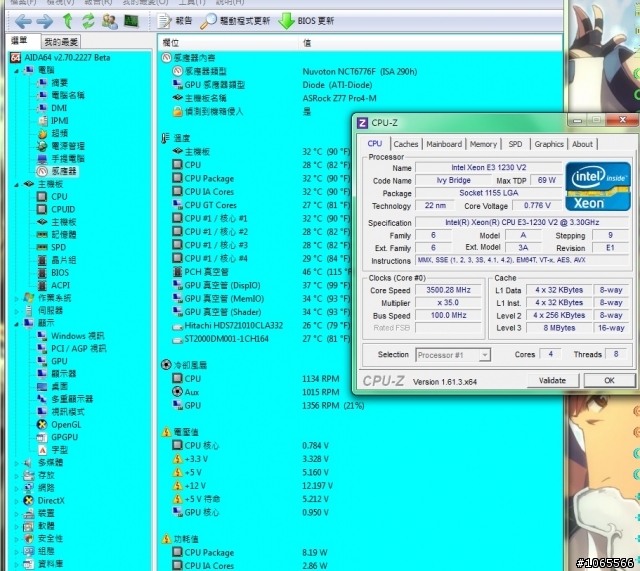Image resolution: width=640 pixels, height=571 pixels.
Task: Click the users icon in the AIDA64 toolbar
Action: pos(110,21)
